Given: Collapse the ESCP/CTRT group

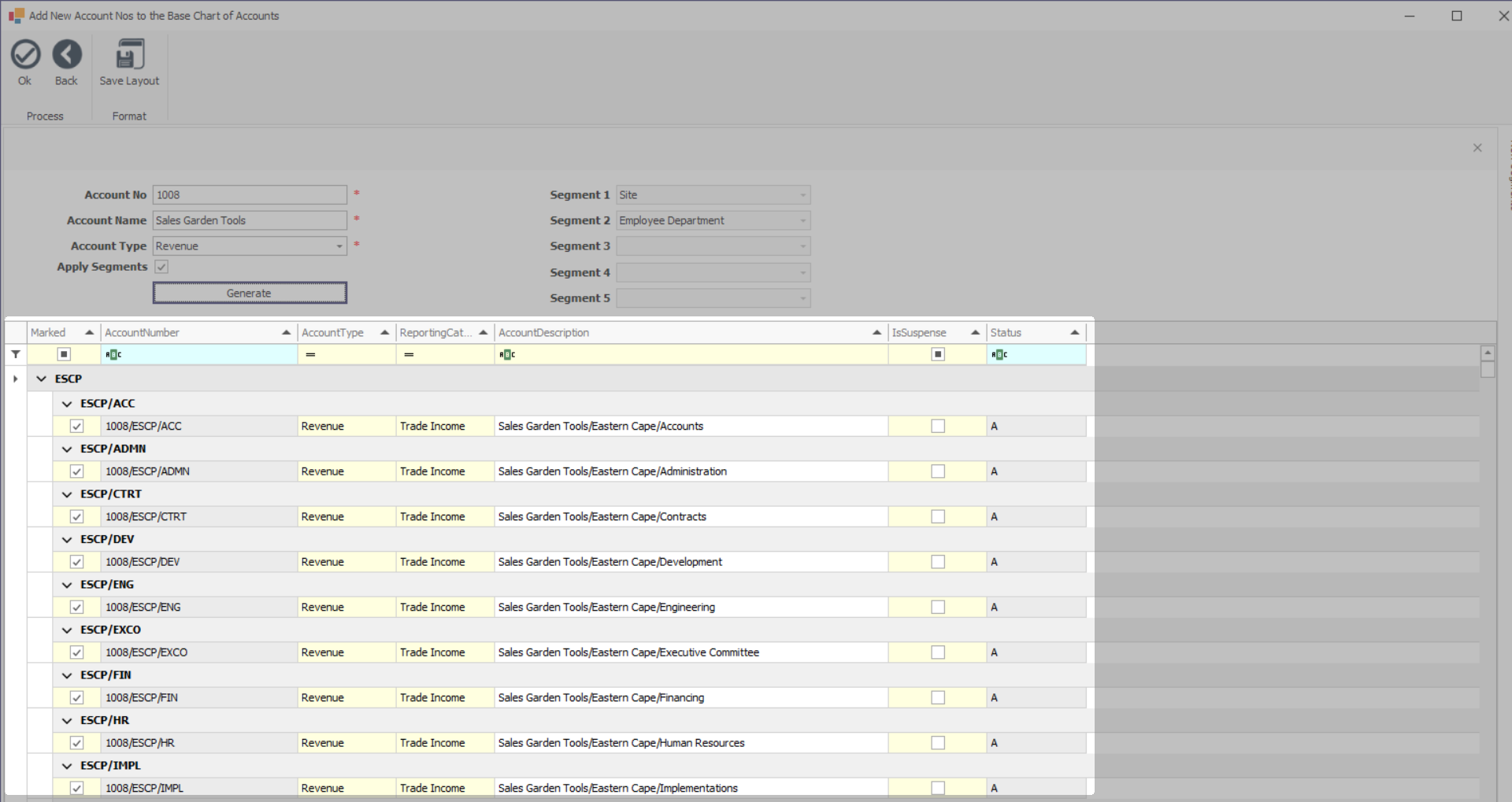Looking at the screenshot, I should [x=67, y=494].
